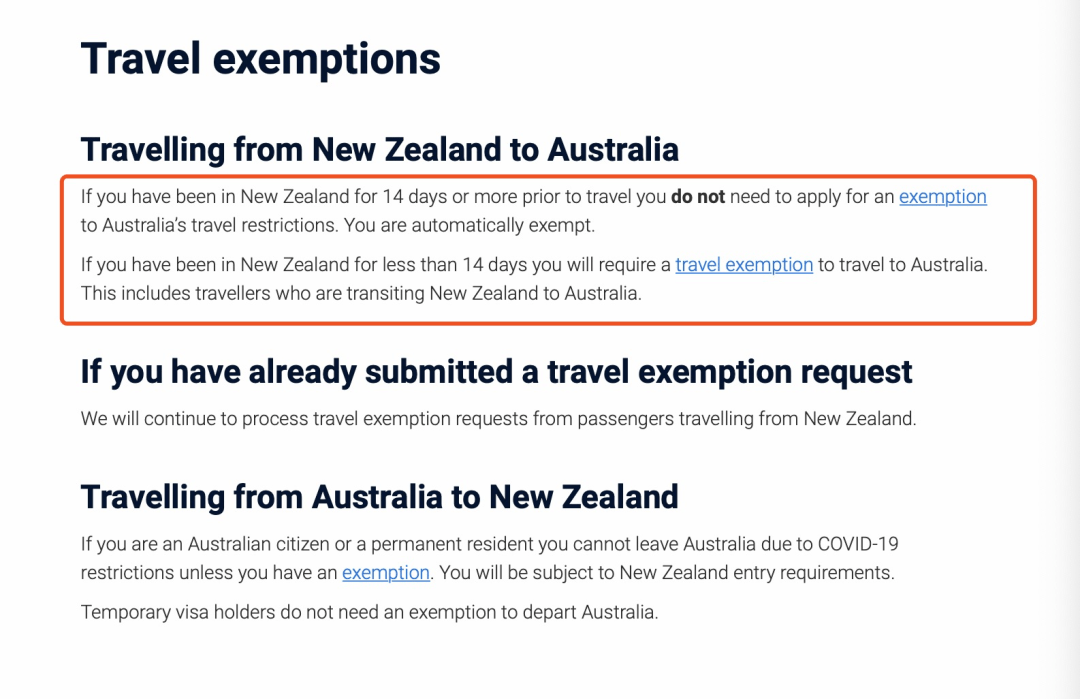Click the "Travelling from New Zealand to Australia" heading

point(379,150)
